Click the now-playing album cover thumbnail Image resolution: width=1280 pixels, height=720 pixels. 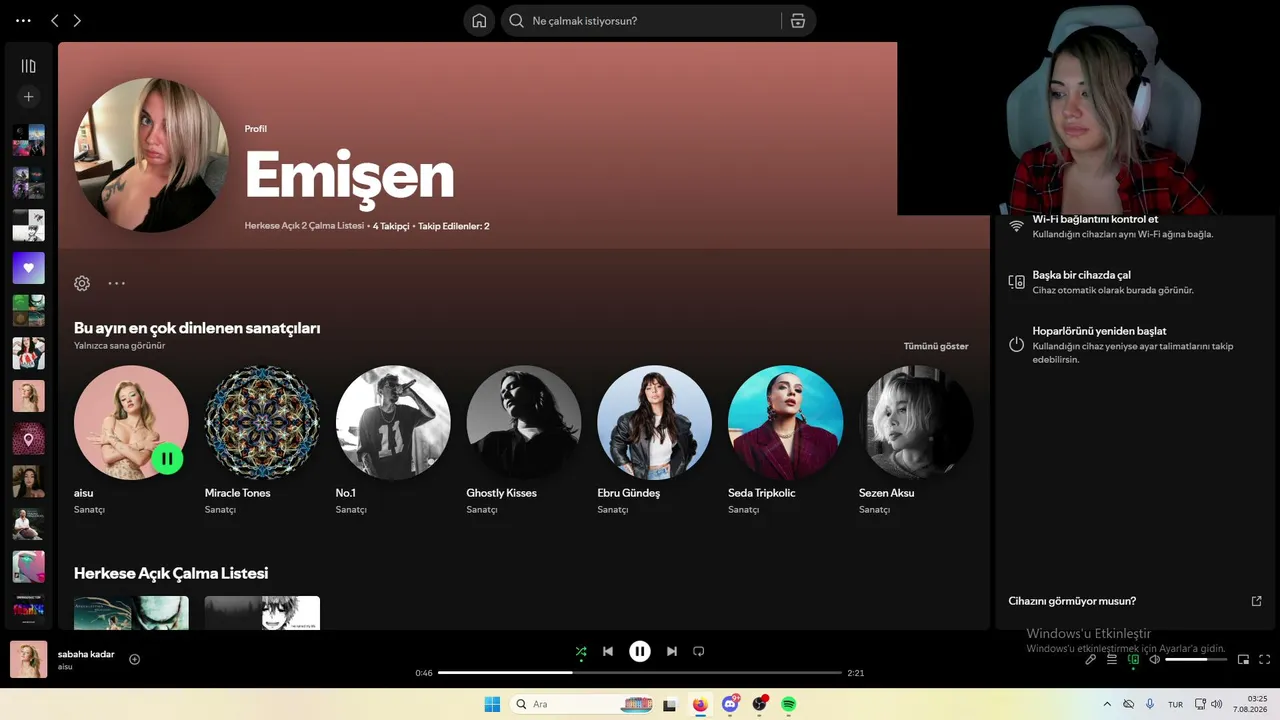click(x=29, y=660)
